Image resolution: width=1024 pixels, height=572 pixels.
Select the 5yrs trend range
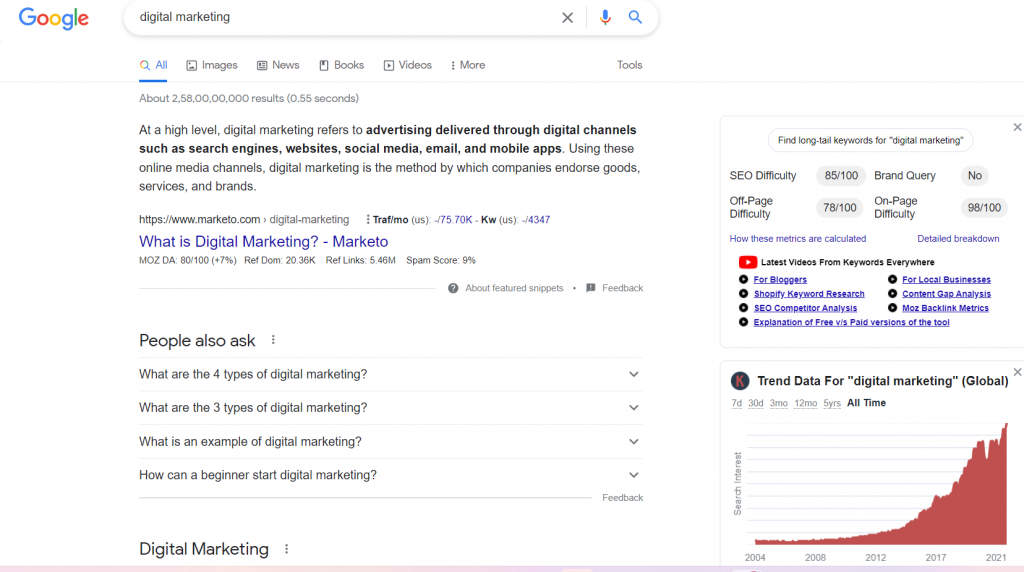pyautogui.click(x=832, y=404)
